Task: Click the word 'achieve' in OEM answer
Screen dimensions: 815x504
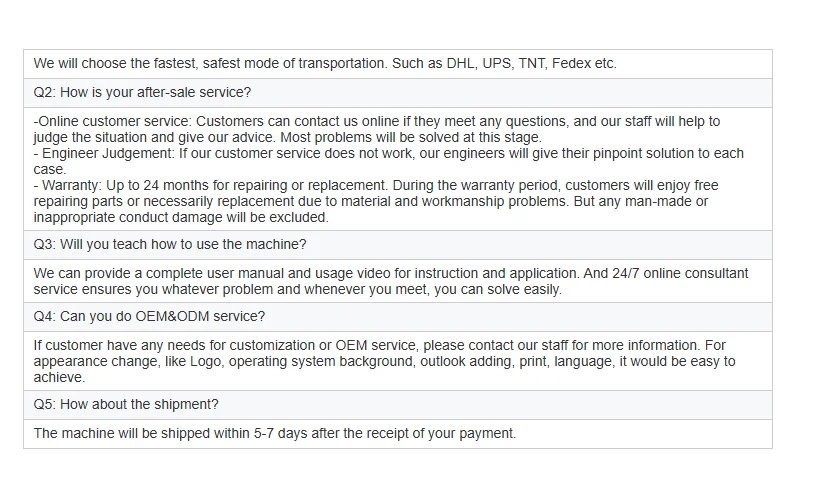Action: (x=58, y=377)
